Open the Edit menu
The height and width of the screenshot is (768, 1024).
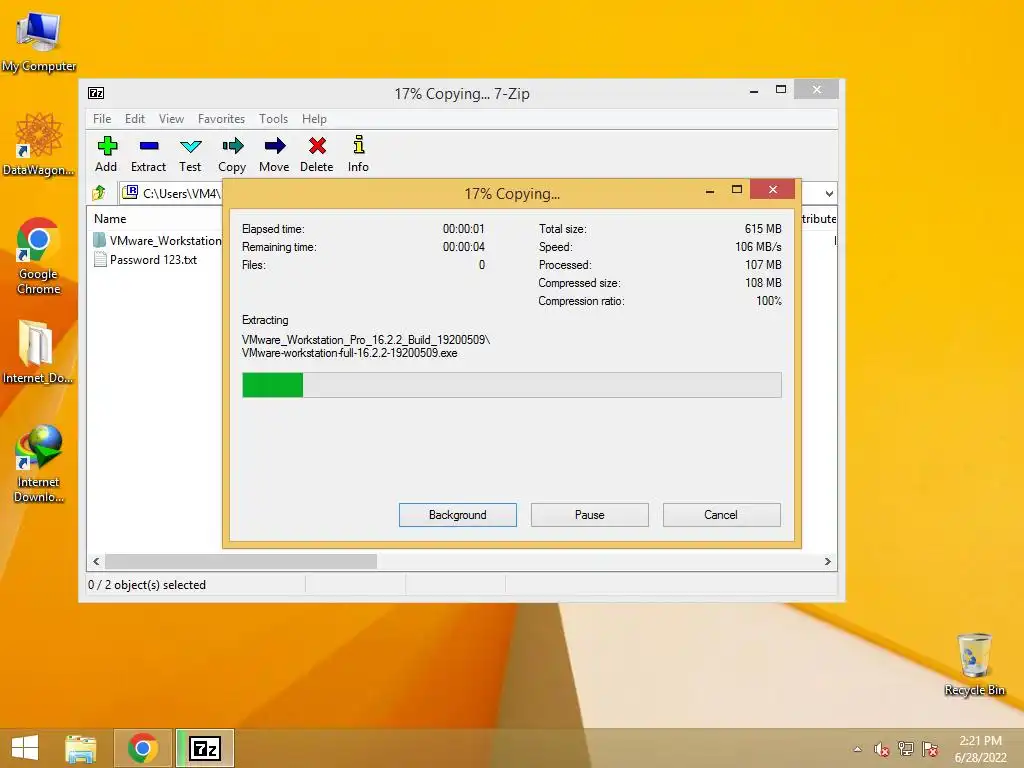click(x=135, y=119)
